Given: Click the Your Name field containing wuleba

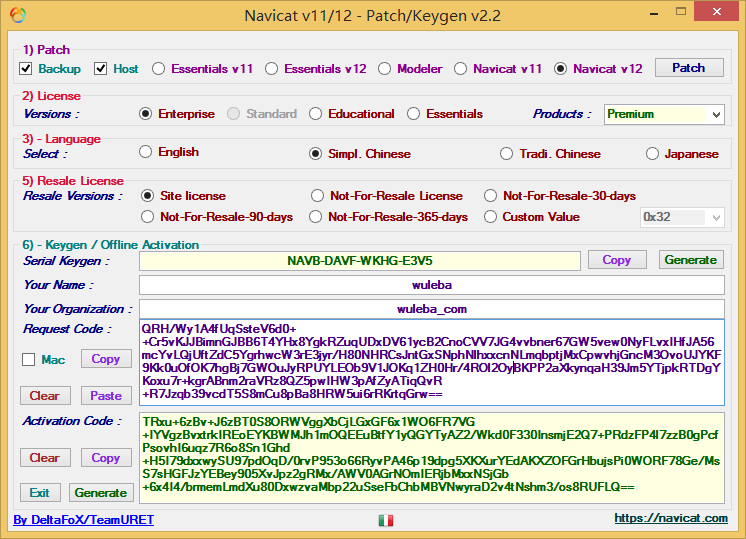Looking at the screenshot, I should click(x=432, y=285).
